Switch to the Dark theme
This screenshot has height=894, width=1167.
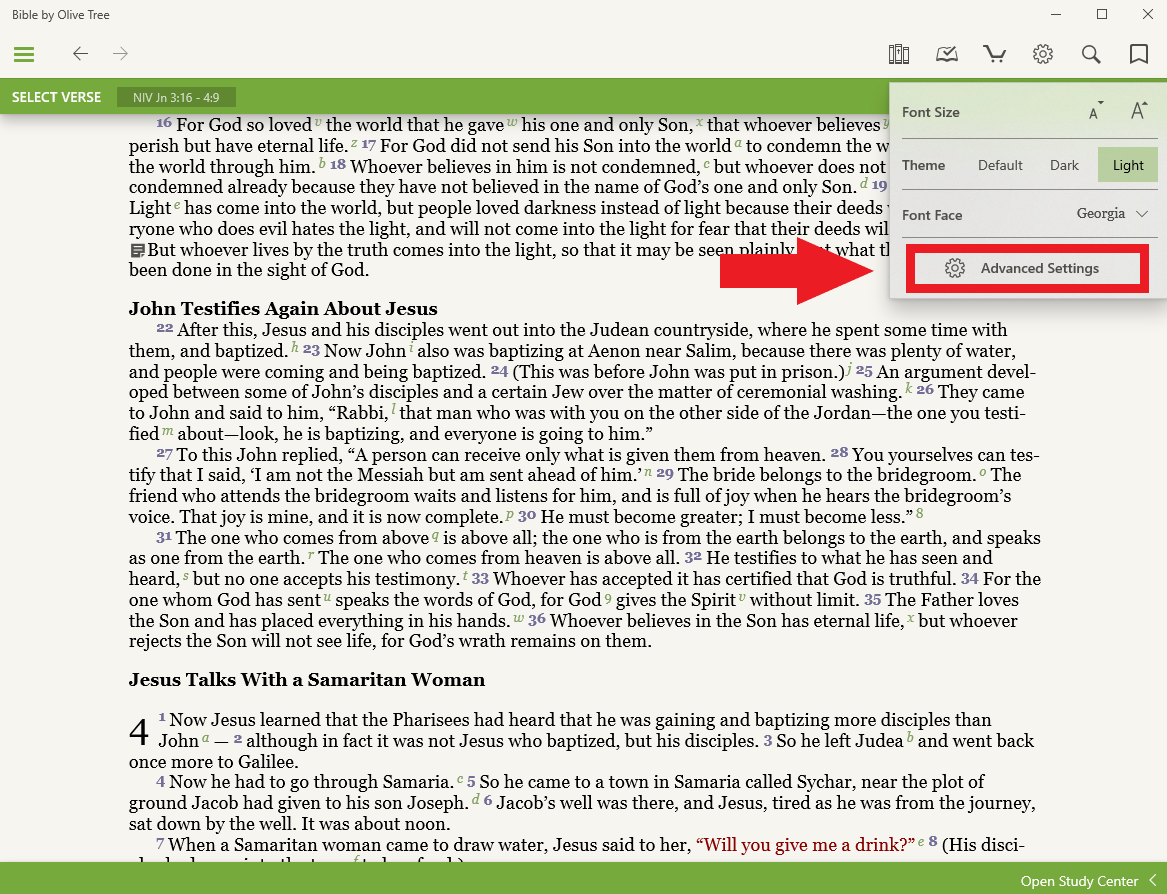coord(1064,165)
